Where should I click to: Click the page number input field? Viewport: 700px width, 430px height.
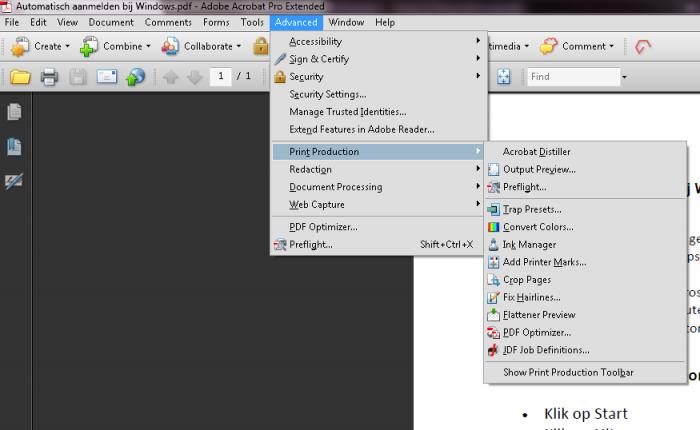tap(221, 76)
